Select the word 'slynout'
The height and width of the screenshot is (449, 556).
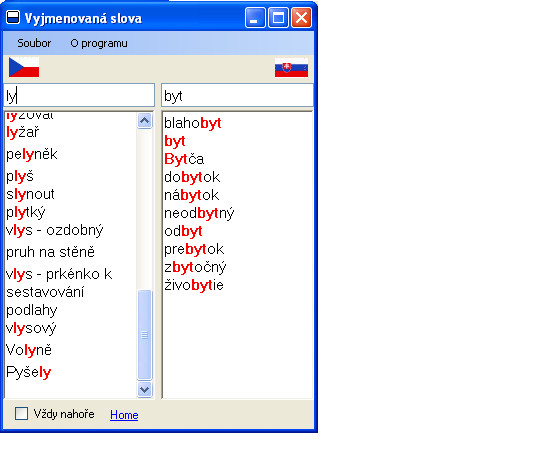tap(30, 194)
